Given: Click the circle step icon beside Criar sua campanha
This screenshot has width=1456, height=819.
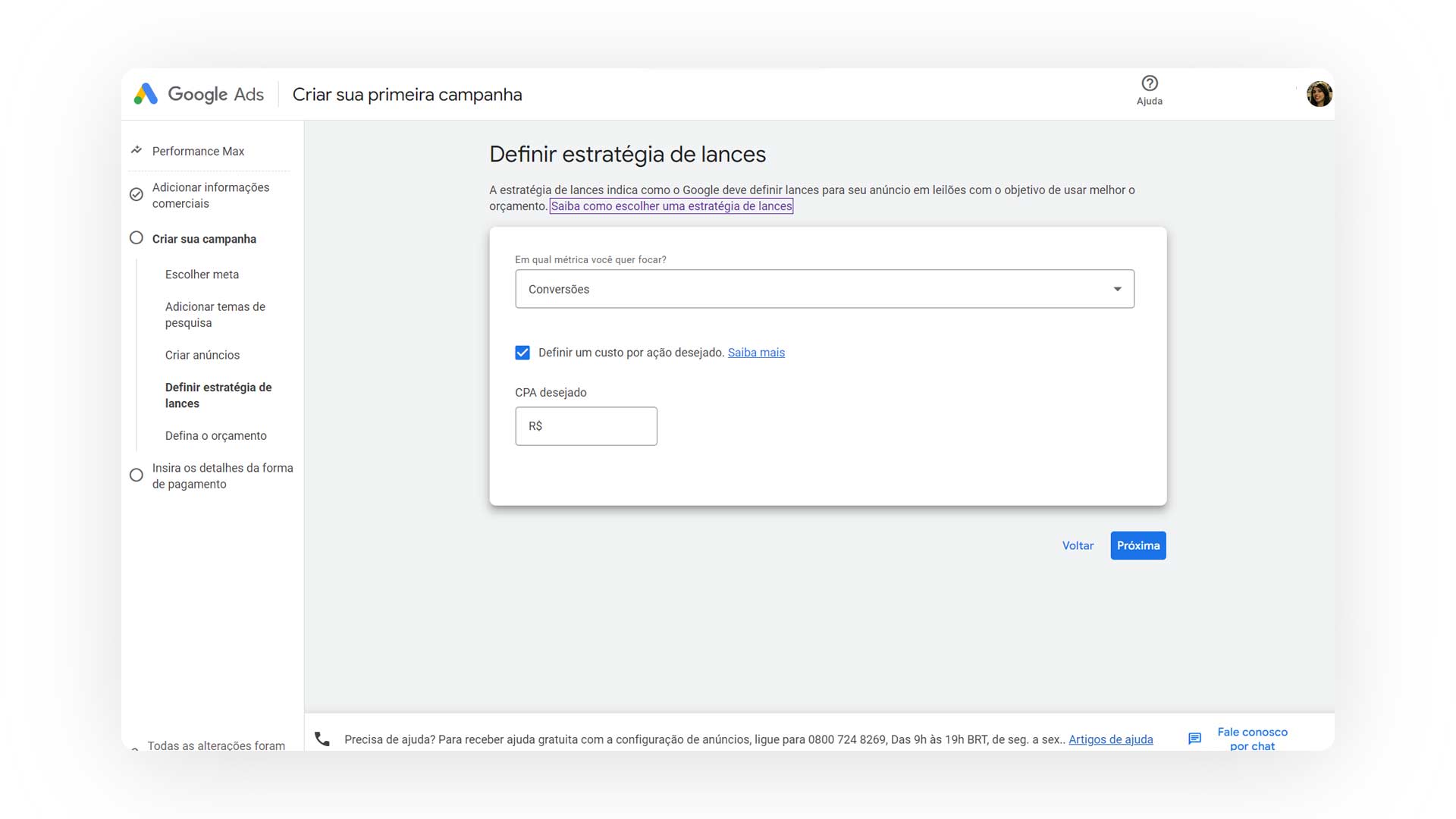Looking at the screenshot, I should [136, 238].
